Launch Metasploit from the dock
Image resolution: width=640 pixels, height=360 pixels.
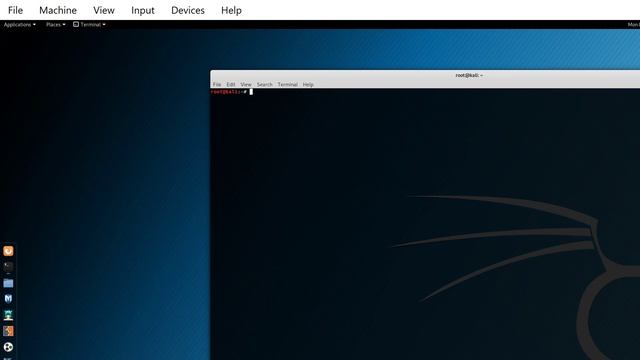click(x=8, y=299)
